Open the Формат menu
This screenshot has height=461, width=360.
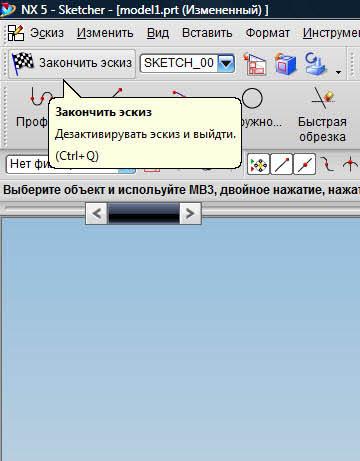[x=268, y=33]
